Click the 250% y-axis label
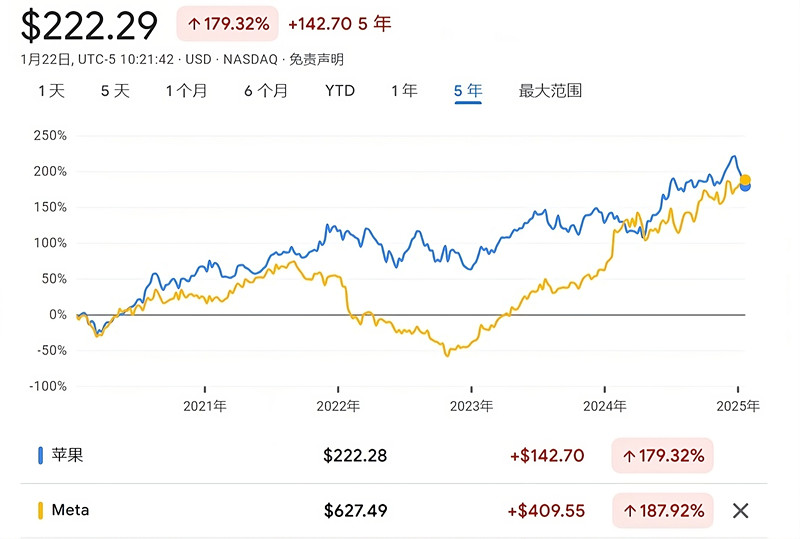This screenshot has width=800, height=539. click(x=50, y=136)
